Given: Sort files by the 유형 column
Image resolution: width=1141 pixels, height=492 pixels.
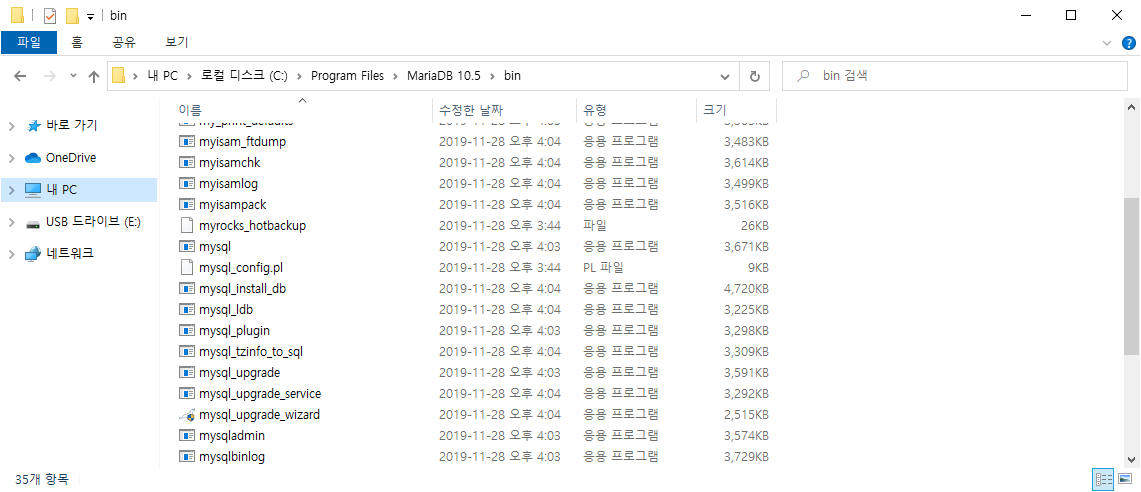Looking at the screenshot, I should click(x=595, y=111).
